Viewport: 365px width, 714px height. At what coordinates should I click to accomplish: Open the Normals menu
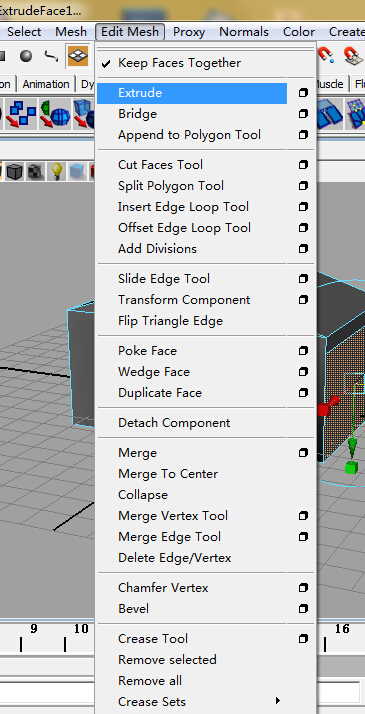[x=244, y=32]
